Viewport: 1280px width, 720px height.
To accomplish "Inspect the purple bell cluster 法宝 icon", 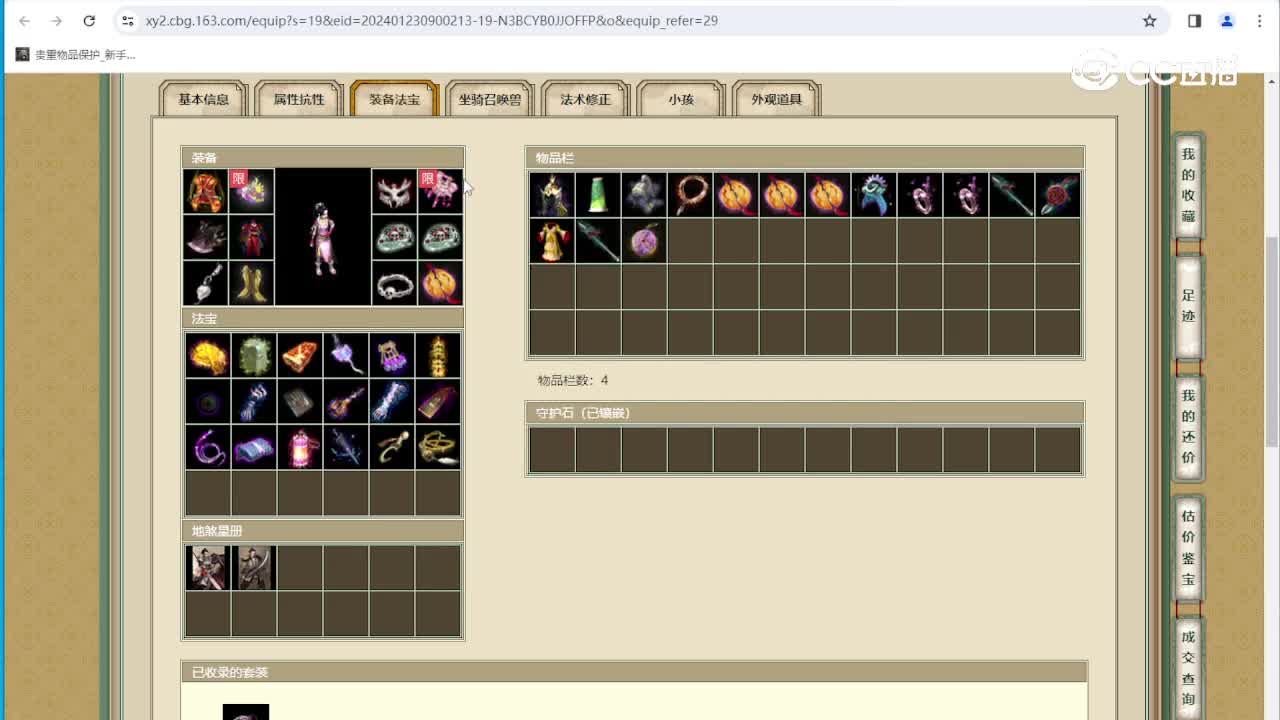I will coord(392,355).
